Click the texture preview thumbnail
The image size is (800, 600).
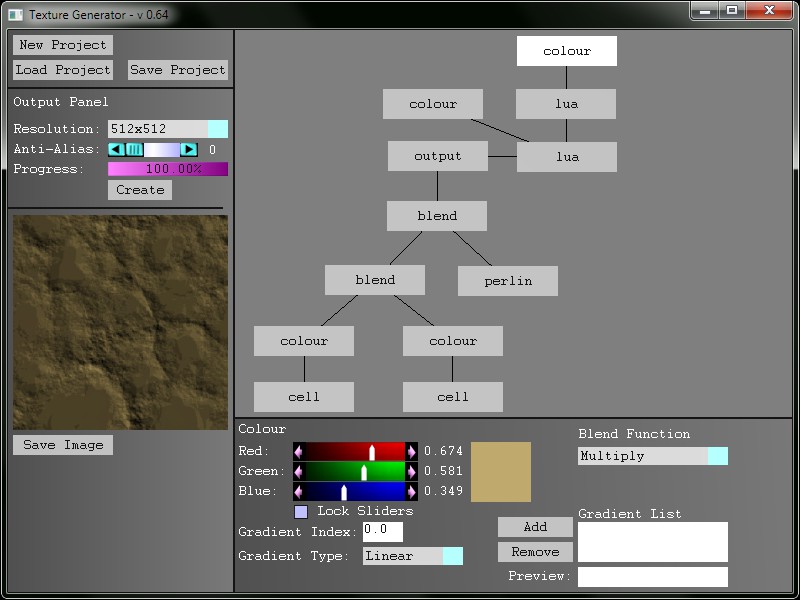120,320
